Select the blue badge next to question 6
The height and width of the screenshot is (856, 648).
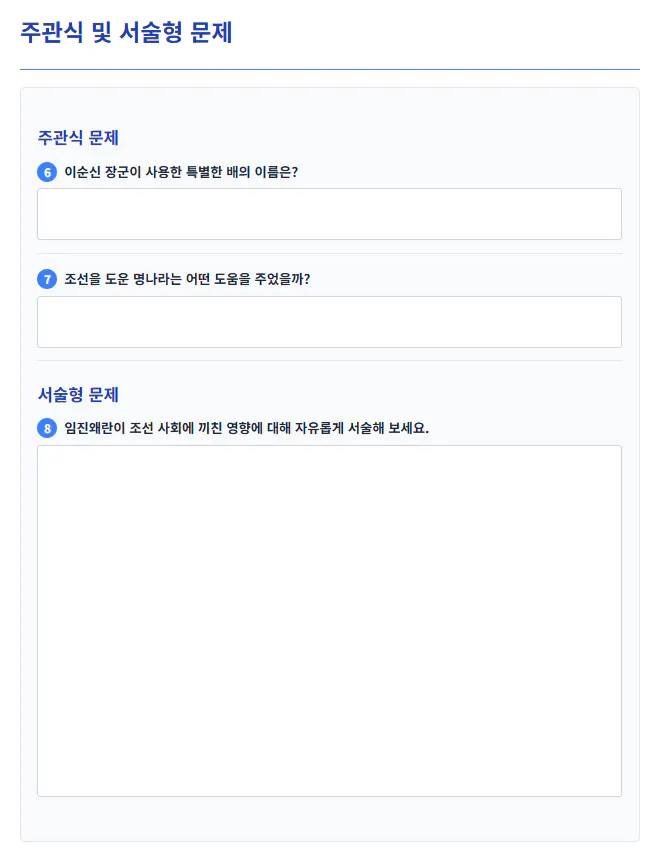[46, 172]
